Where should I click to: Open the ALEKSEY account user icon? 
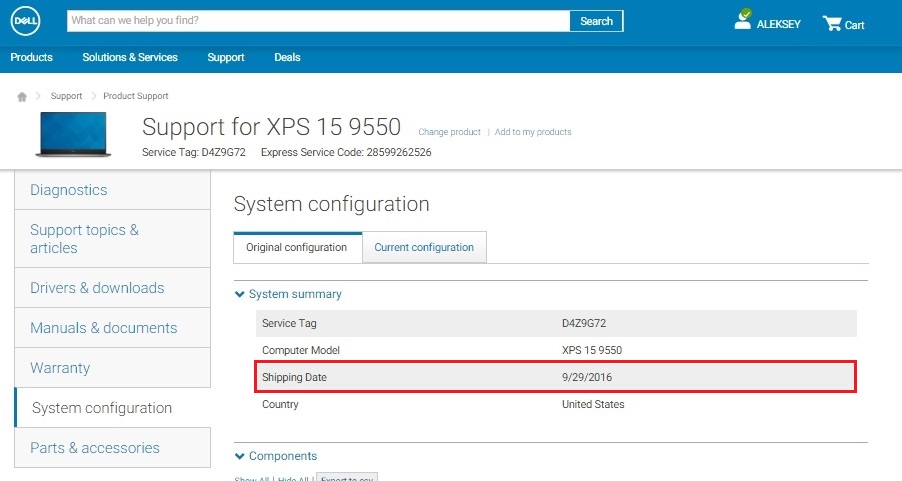[x=743, y=20]
